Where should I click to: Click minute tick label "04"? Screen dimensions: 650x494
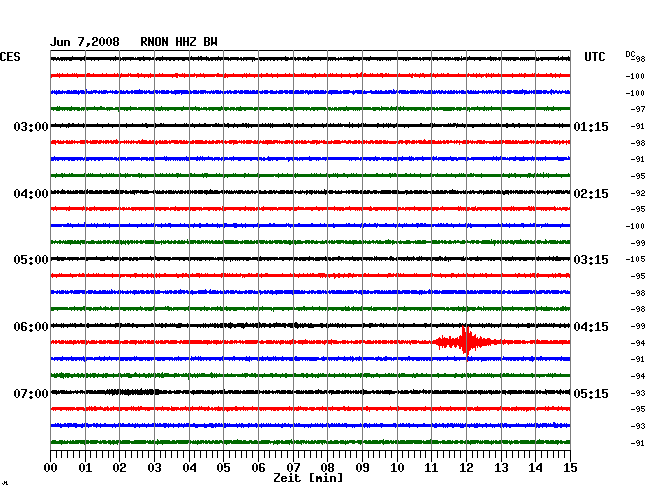click(x=189, y=467)
